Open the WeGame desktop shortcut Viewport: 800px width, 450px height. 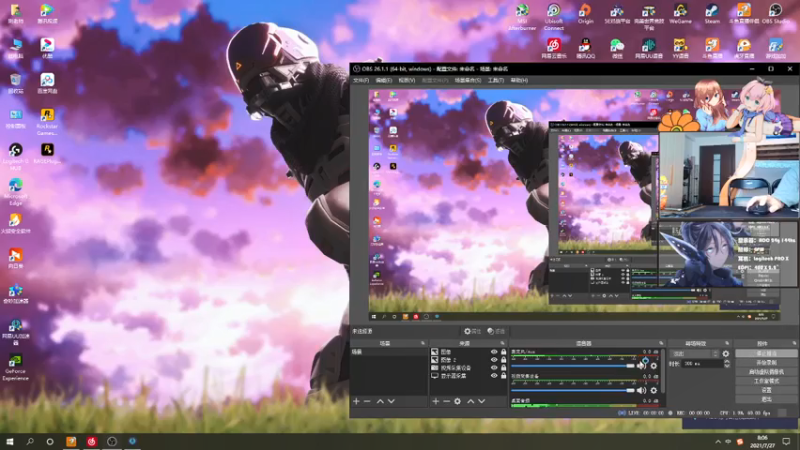[x=680, y=14]
